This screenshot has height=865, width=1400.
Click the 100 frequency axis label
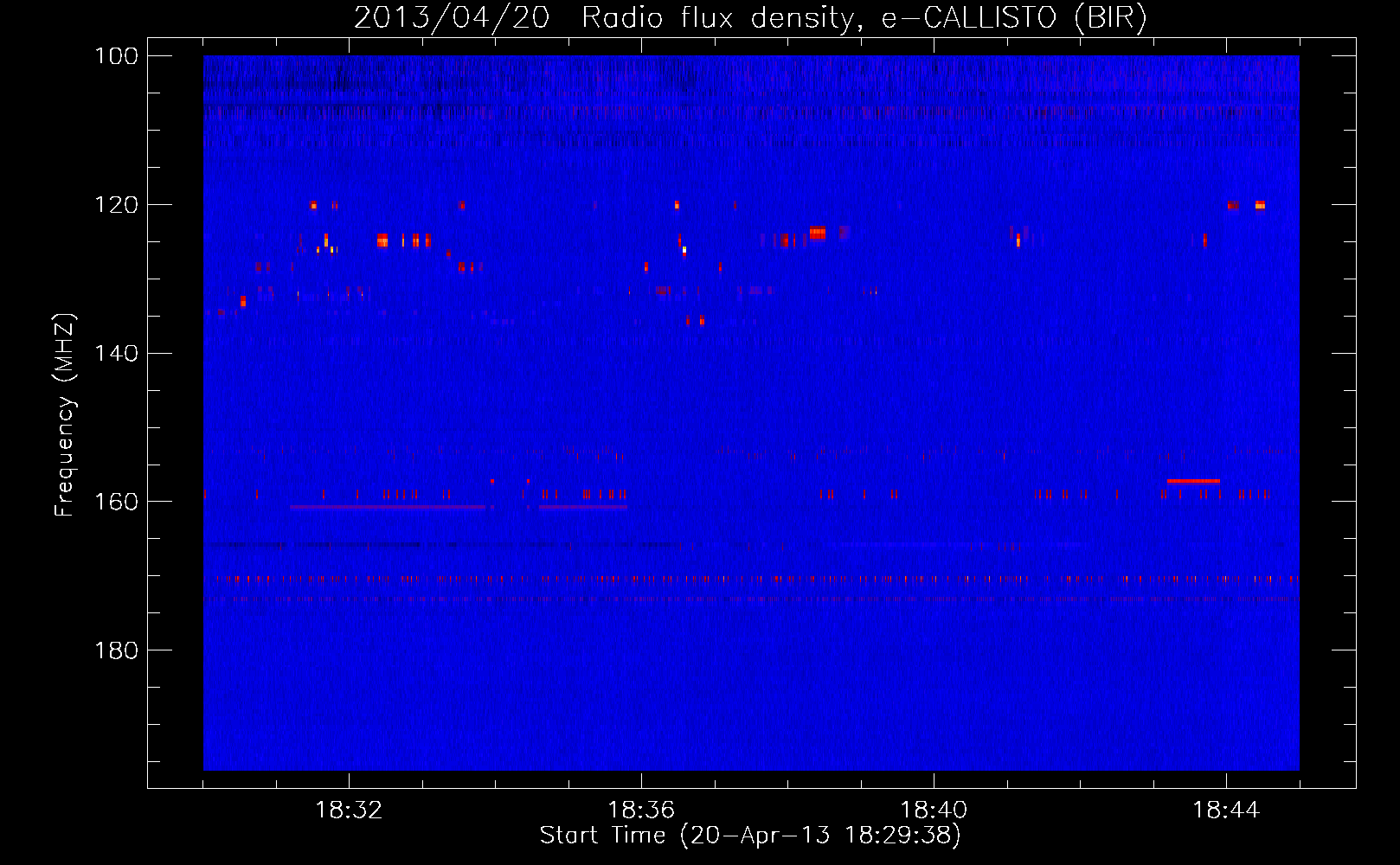[x=117, y=56]
